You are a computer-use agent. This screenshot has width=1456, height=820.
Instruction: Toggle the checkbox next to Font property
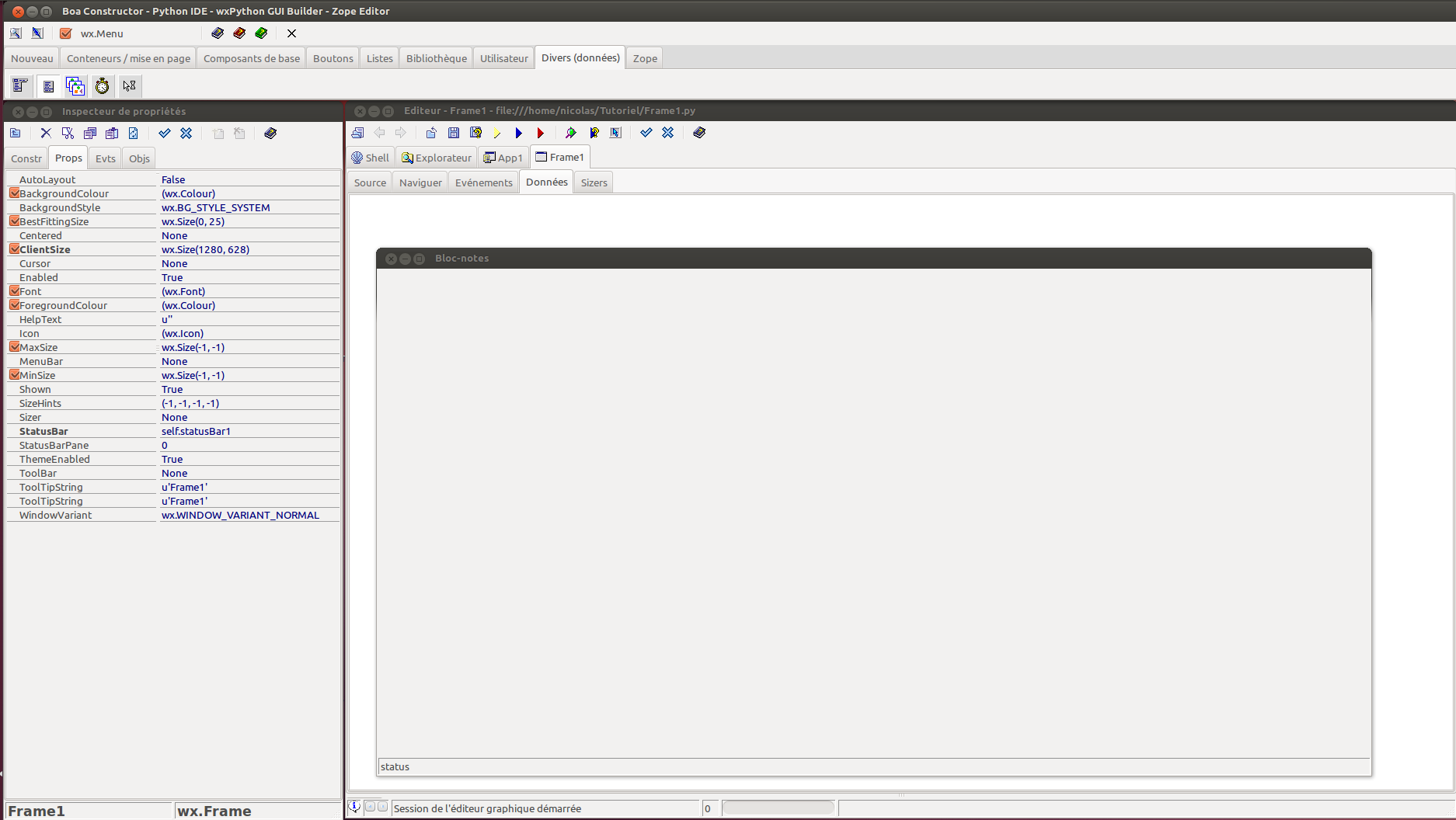(x=14, y=291)
